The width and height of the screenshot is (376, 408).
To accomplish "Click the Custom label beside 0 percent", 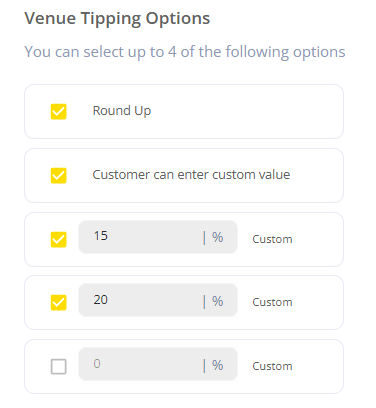I will tap(272, 366).
